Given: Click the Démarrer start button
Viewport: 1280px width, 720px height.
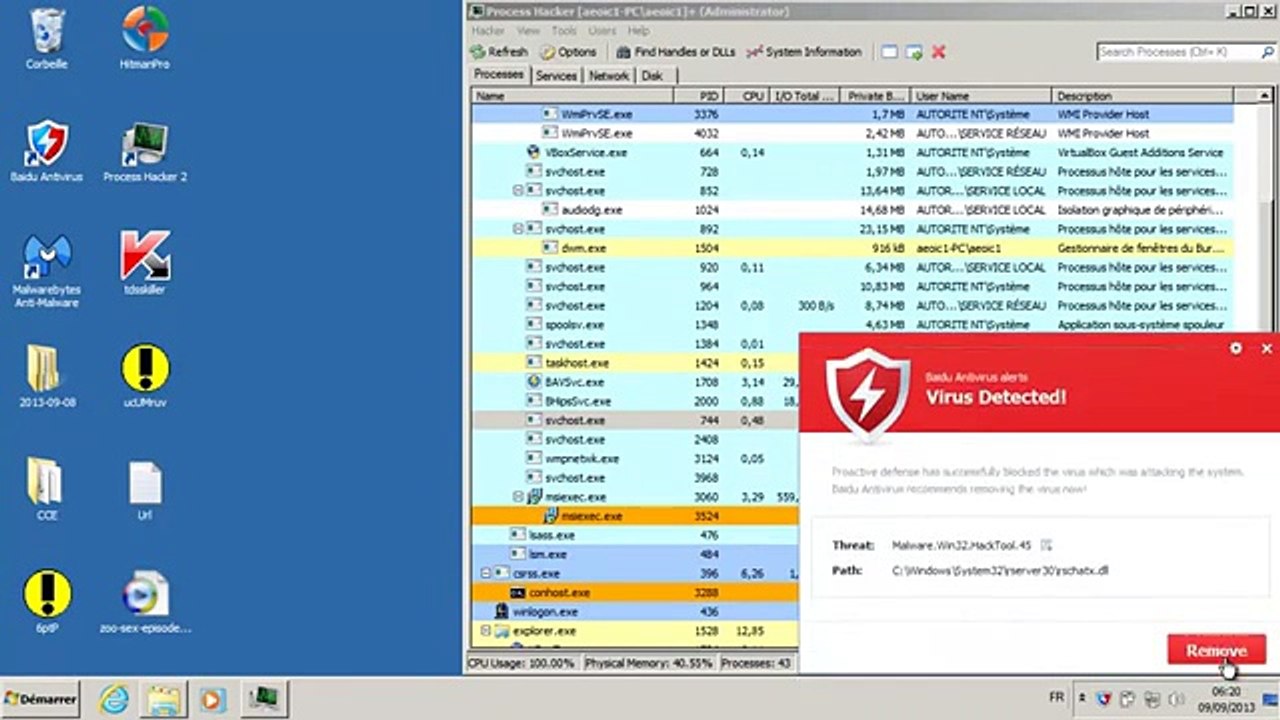Looking at the screenshot, I should pos(40,699).
